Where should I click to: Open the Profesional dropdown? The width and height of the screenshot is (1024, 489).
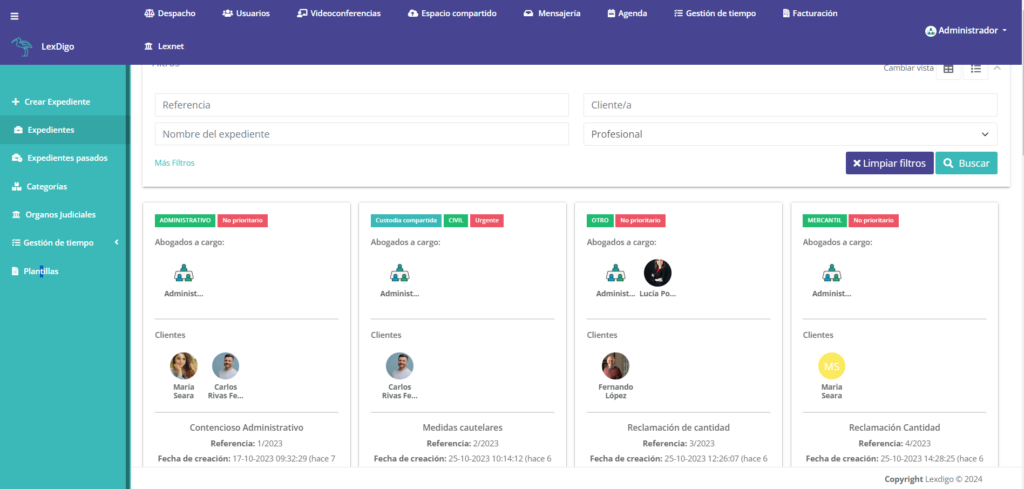tap(789, 134)
